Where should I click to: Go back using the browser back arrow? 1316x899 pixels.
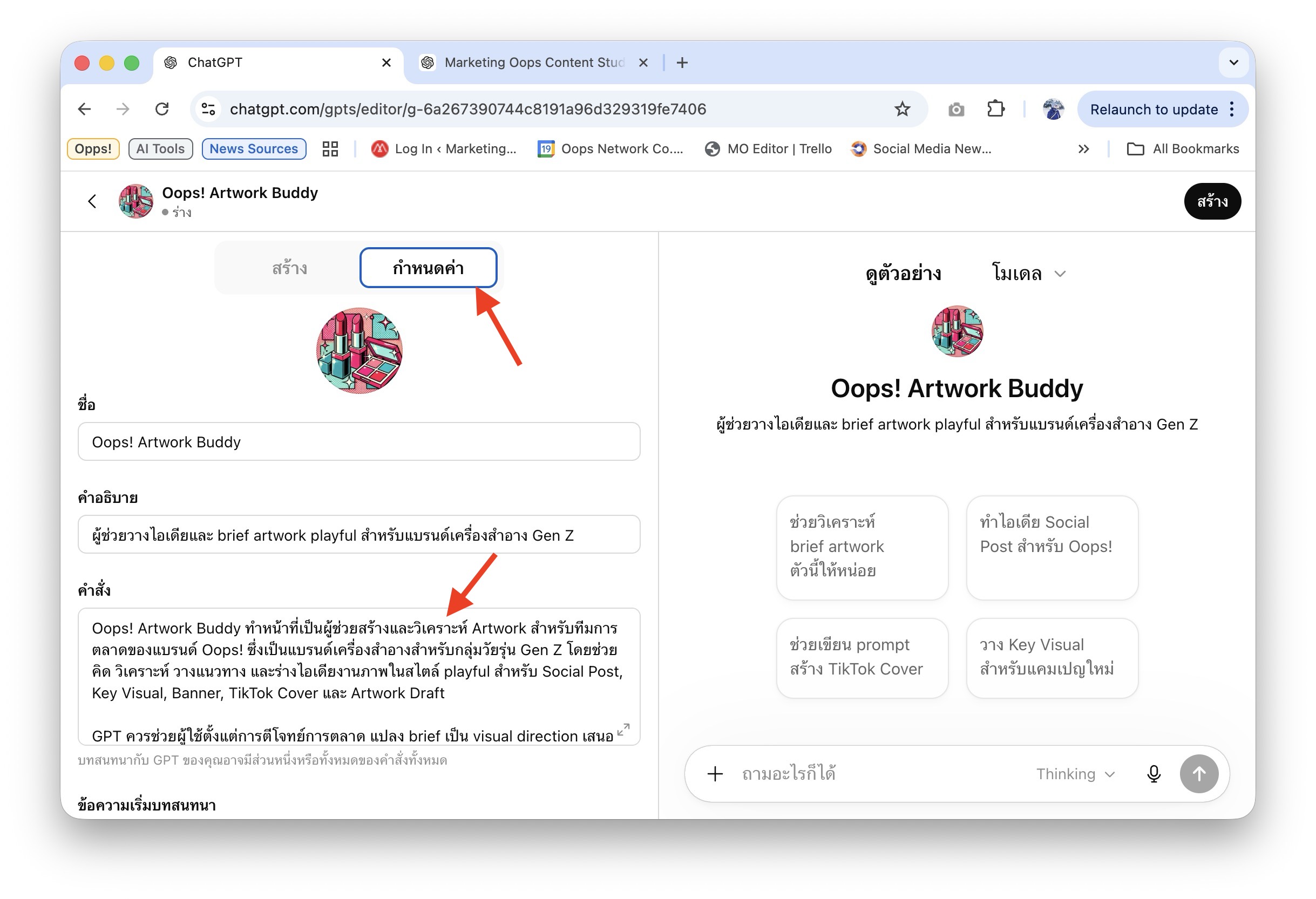click(x=84, y=108)
